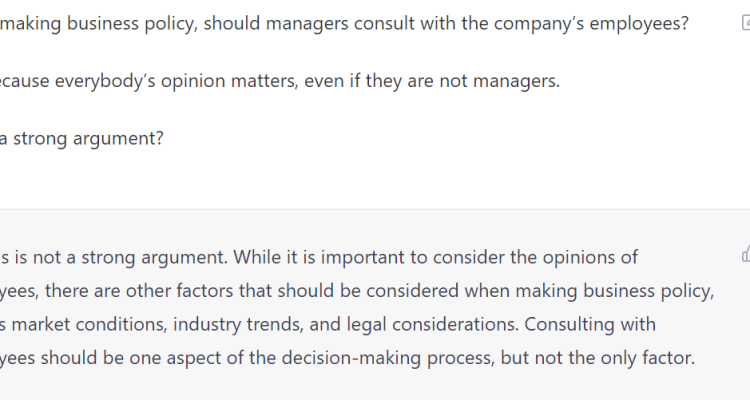Click the last response line about decision-making process

pos(347,358)
